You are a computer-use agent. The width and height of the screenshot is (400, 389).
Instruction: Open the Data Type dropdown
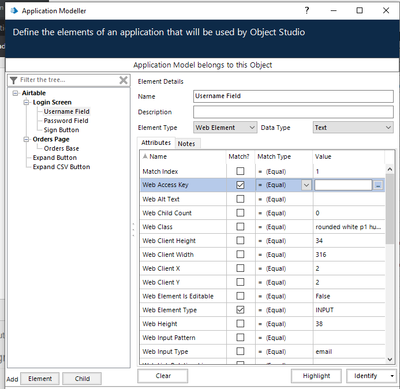pos(353,127)
